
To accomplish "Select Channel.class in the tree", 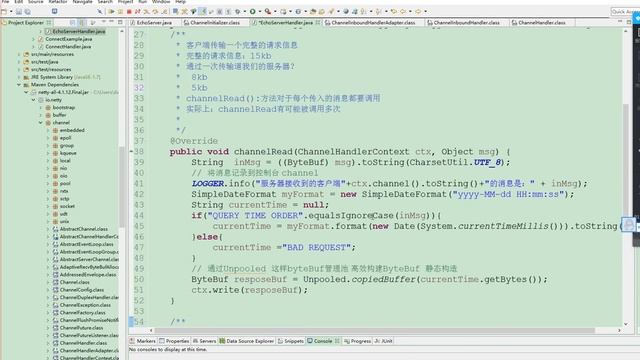I will [74, 282].
